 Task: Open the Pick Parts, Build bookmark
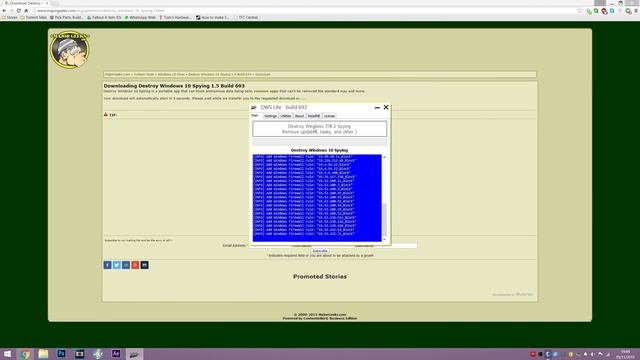[67, 18]
